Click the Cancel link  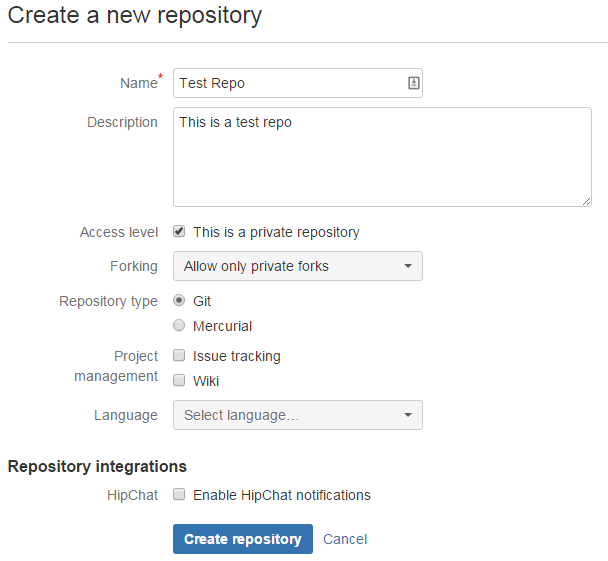pyautogui.click(x=345, y=539)
